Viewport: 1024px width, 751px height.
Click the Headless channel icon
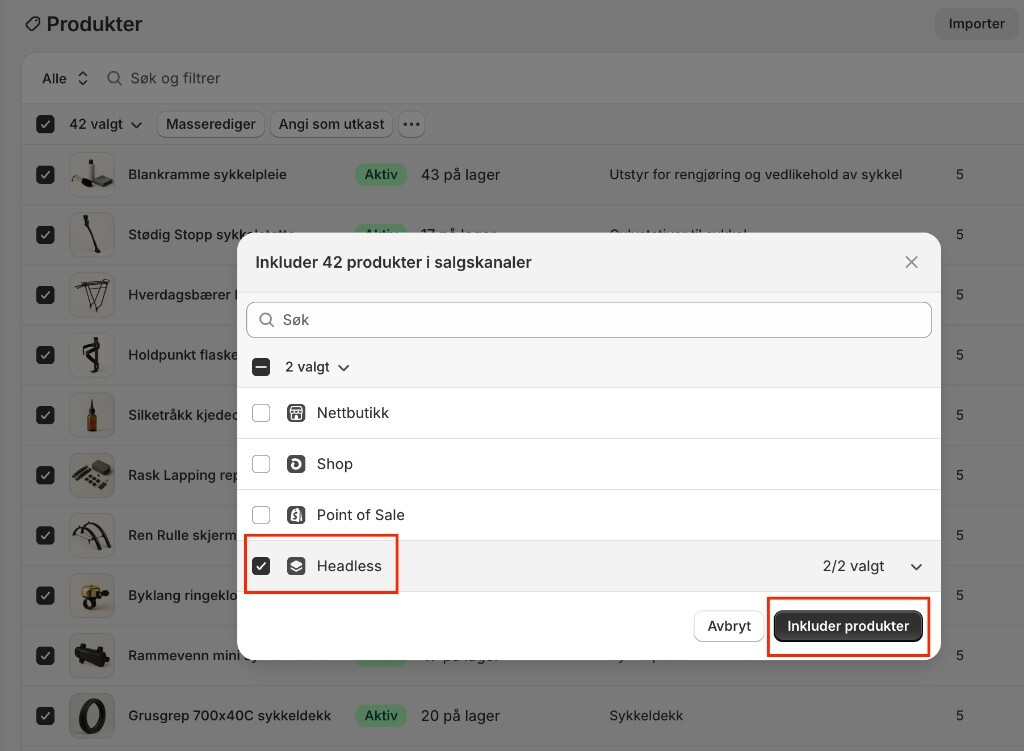(296, 566)
